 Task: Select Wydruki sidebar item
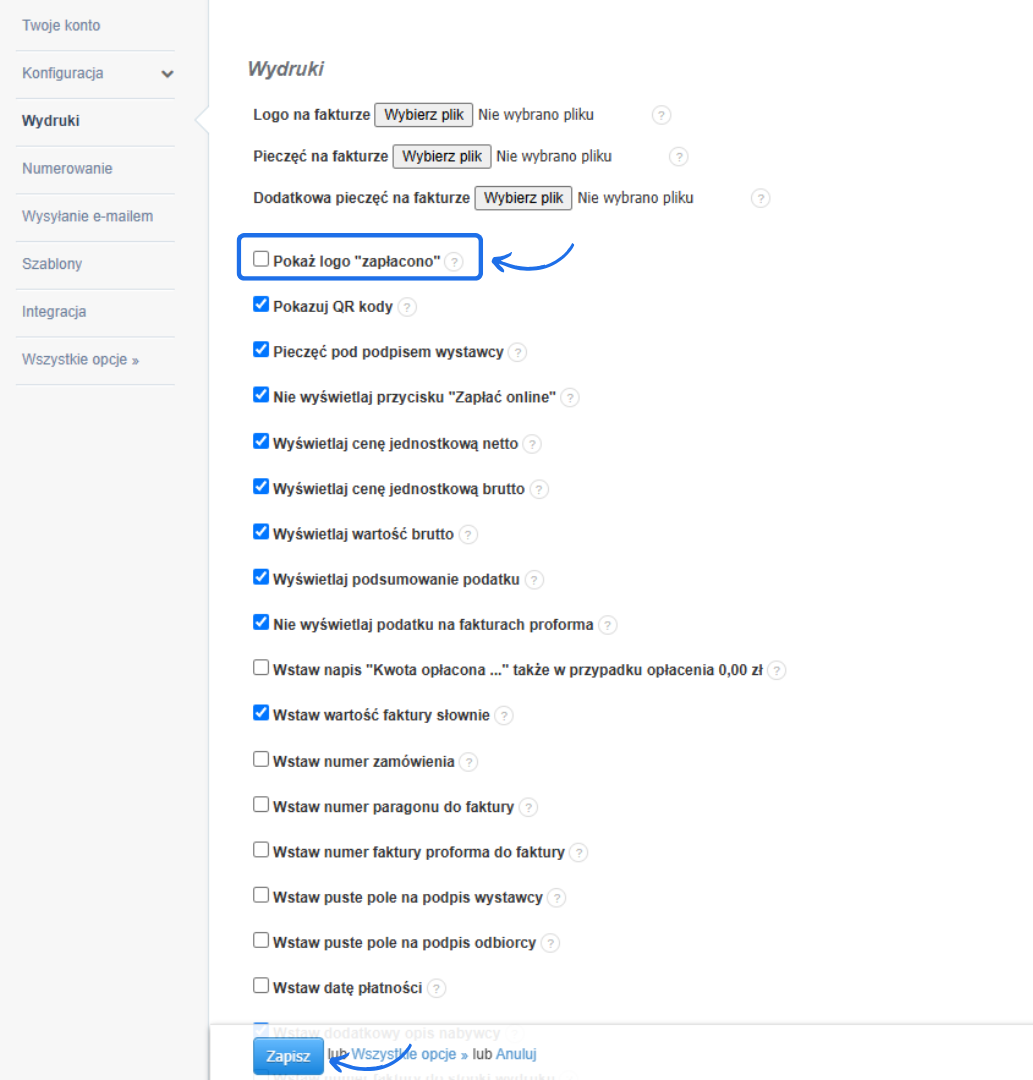pos(50,121)
